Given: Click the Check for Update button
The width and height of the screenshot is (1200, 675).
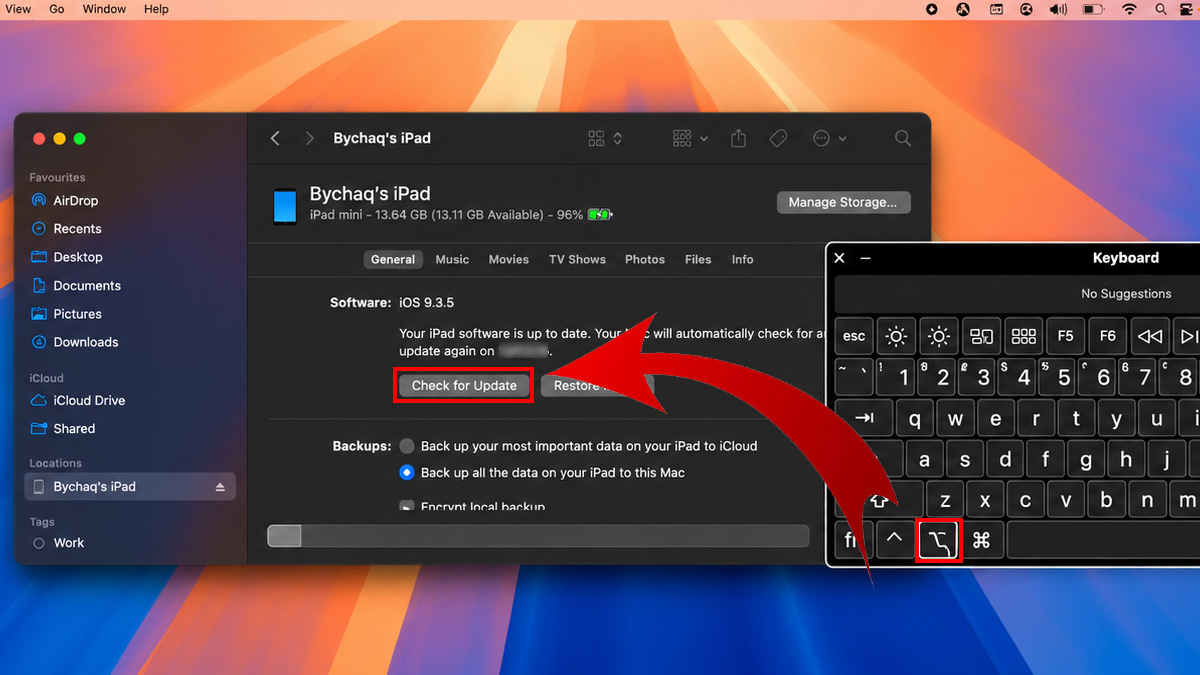Looking at the screenshot, I should pos(464,386).
